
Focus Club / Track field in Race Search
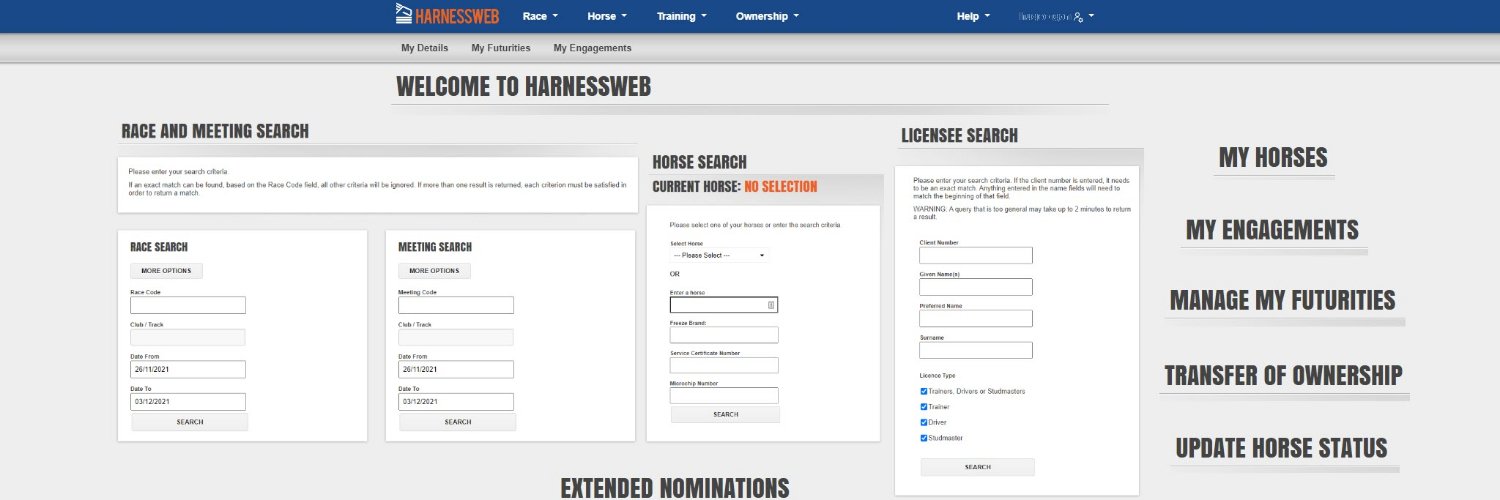click(x=188, y=337)
